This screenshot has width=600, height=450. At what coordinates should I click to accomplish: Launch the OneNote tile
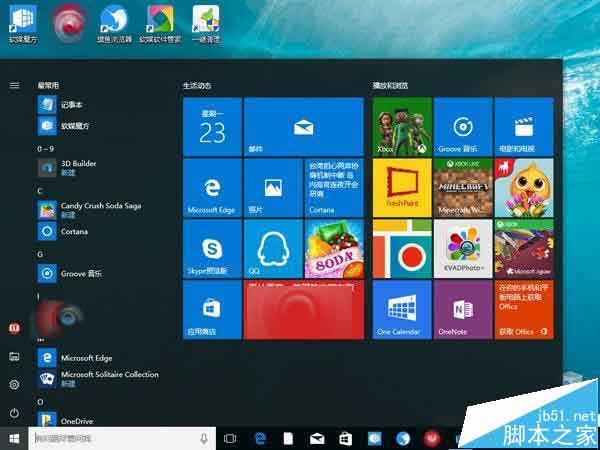[463, 310]
